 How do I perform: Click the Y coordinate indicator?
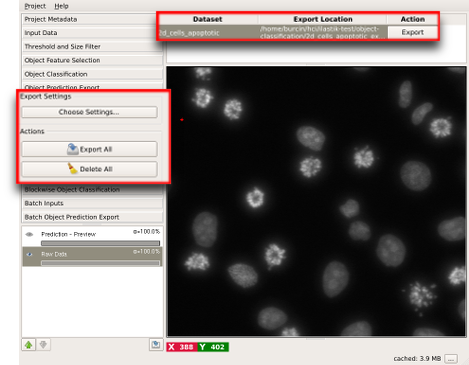point(213,347)
